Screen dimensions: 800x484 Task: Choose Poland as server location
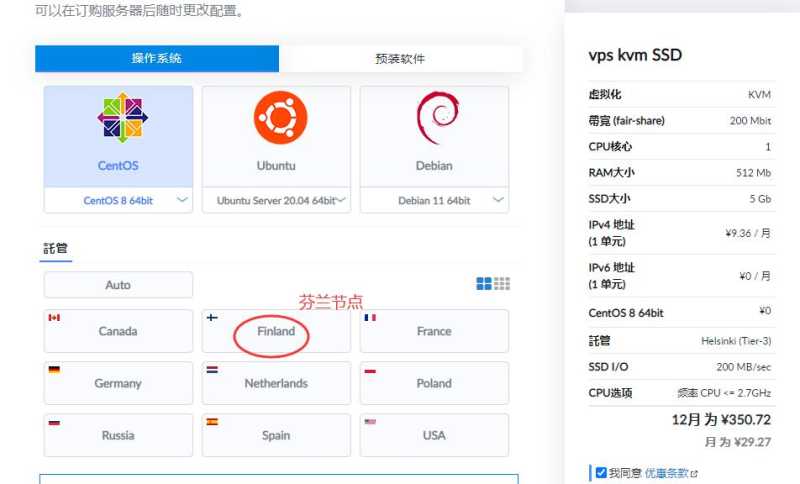(x=434, y=383)
